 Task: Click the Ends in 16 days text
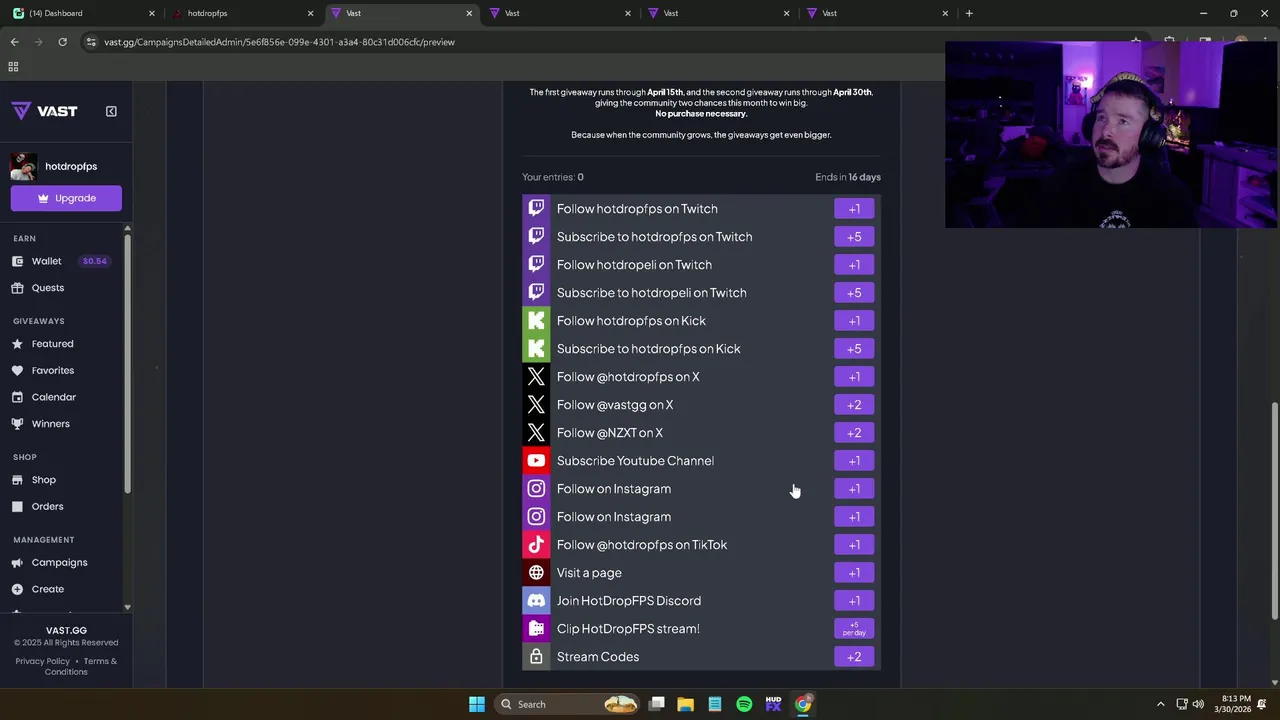pos(848,177)
